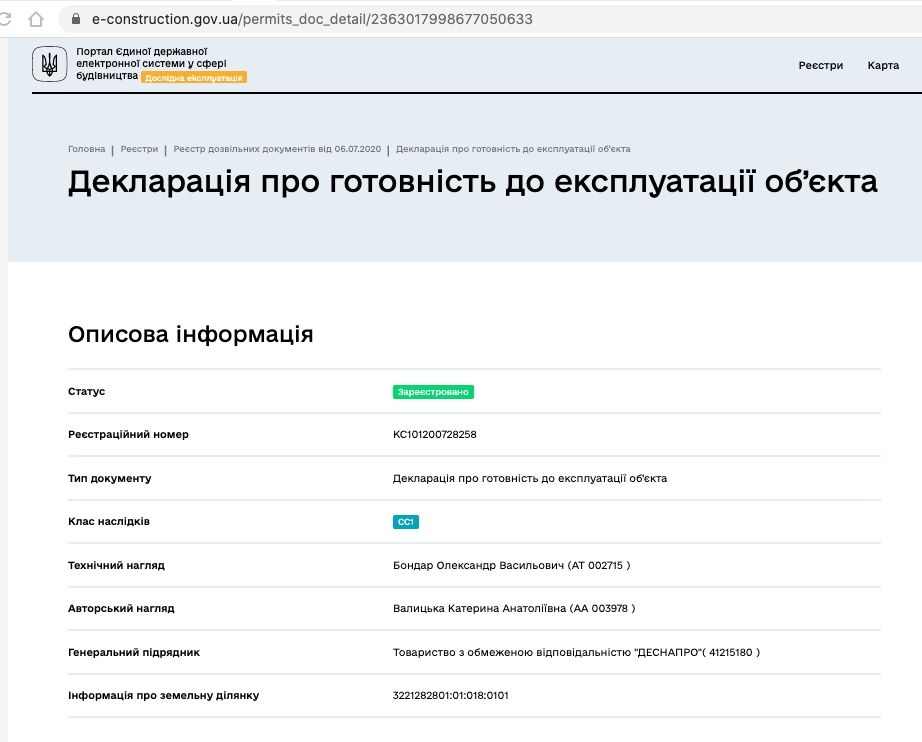Viewport: 922px width, 742px height.
Task: Click the Дослідна експлуатація badge
Action: tap(193, 78)
